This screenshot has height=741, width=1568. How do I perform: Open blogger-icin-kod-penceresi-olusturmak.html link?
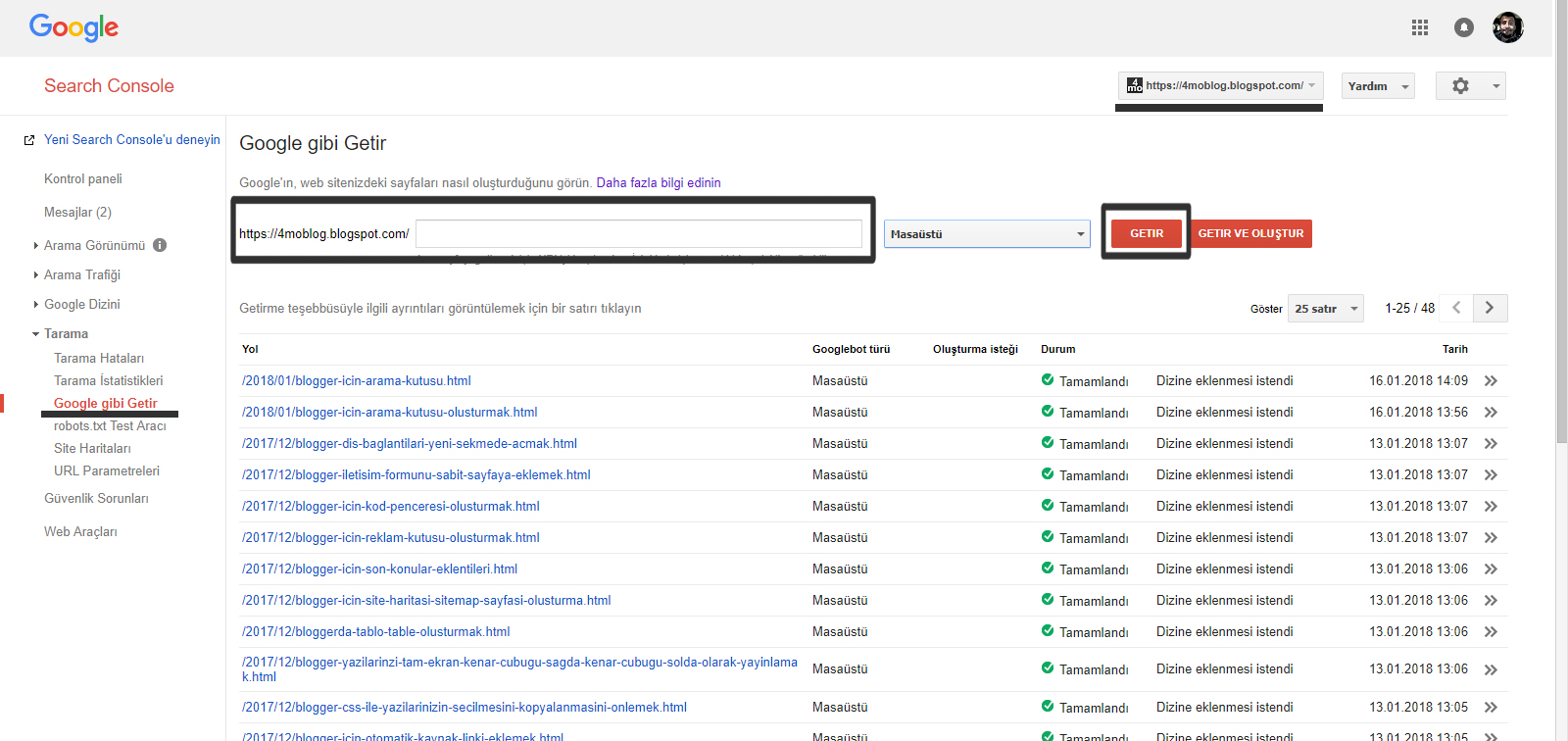click(x=391, y=506)
